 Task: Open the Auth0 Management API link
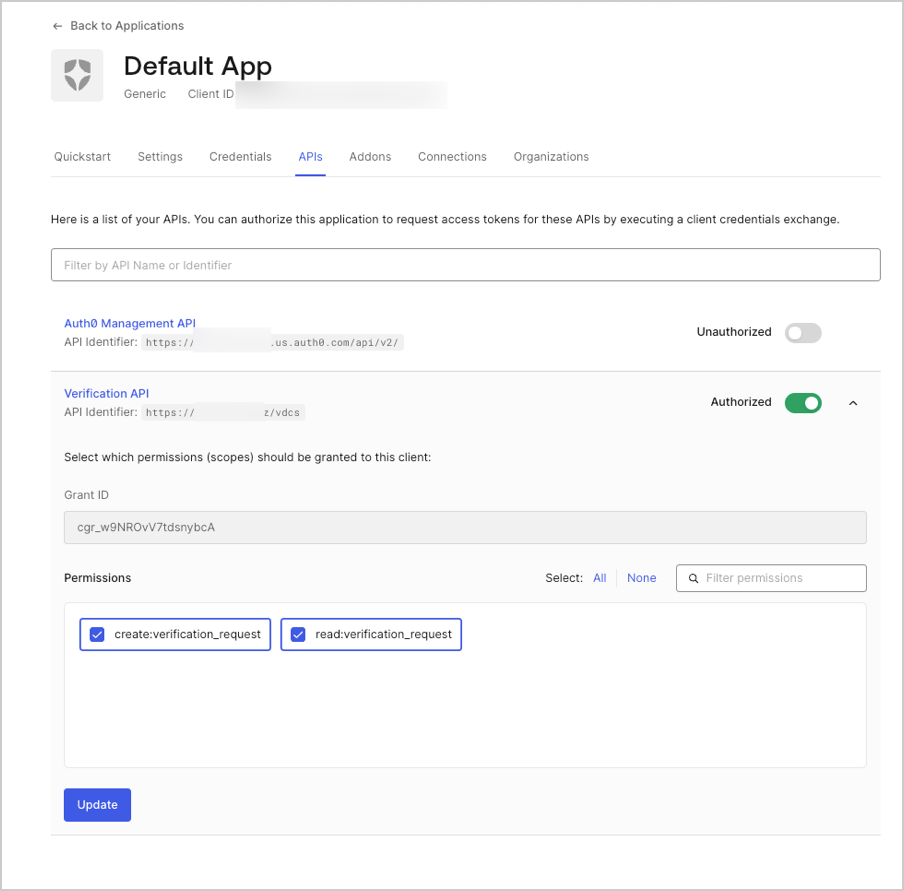tap(129, 323)
